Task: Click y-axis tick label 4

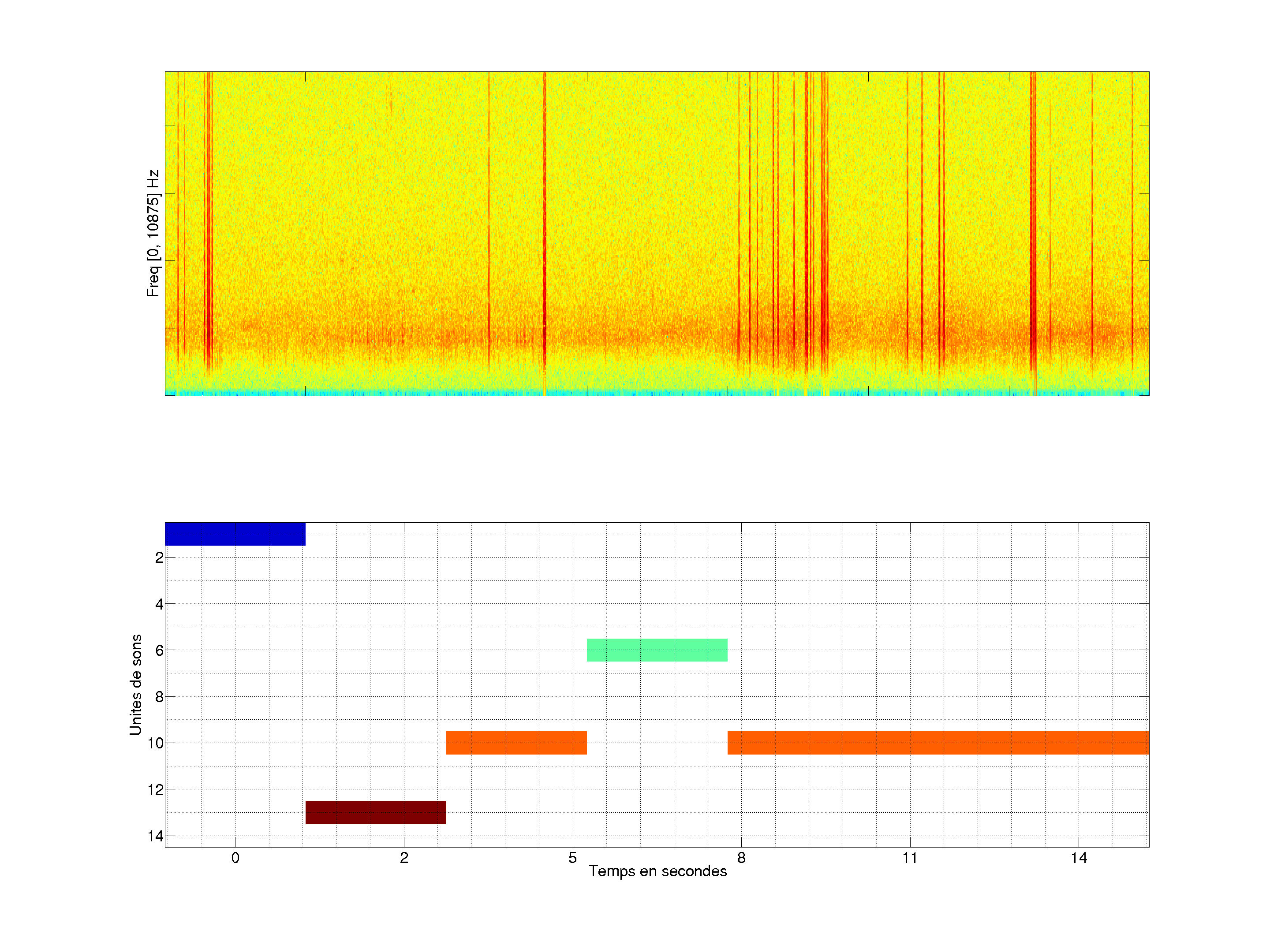Action: click(159, 604)
